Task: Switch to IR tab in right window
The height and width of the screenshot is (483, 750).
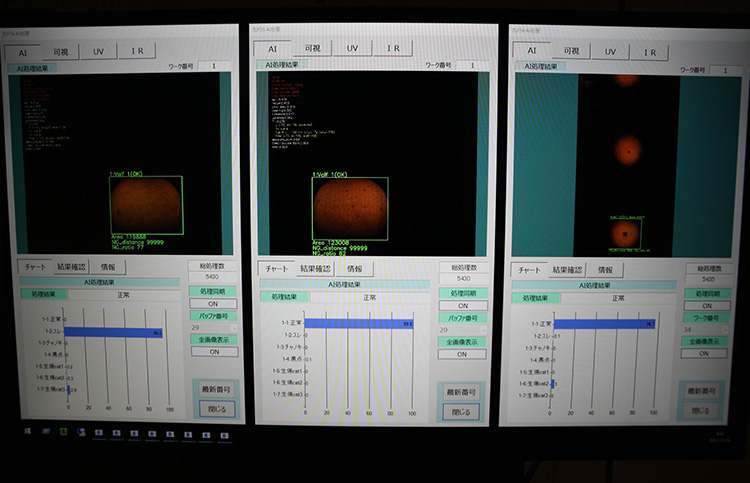Action: pyautogui.click(x=650, y=53)
